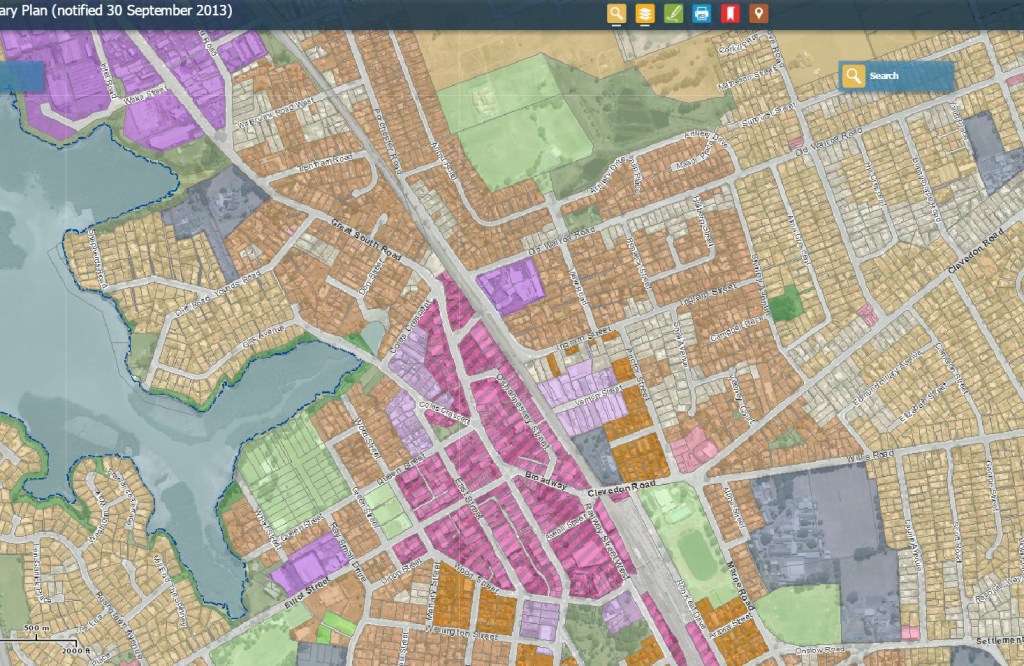Viewport: 1024px width, 666px height.
Task: Click the 500 m scale bar
Action: tap(38, 634)
